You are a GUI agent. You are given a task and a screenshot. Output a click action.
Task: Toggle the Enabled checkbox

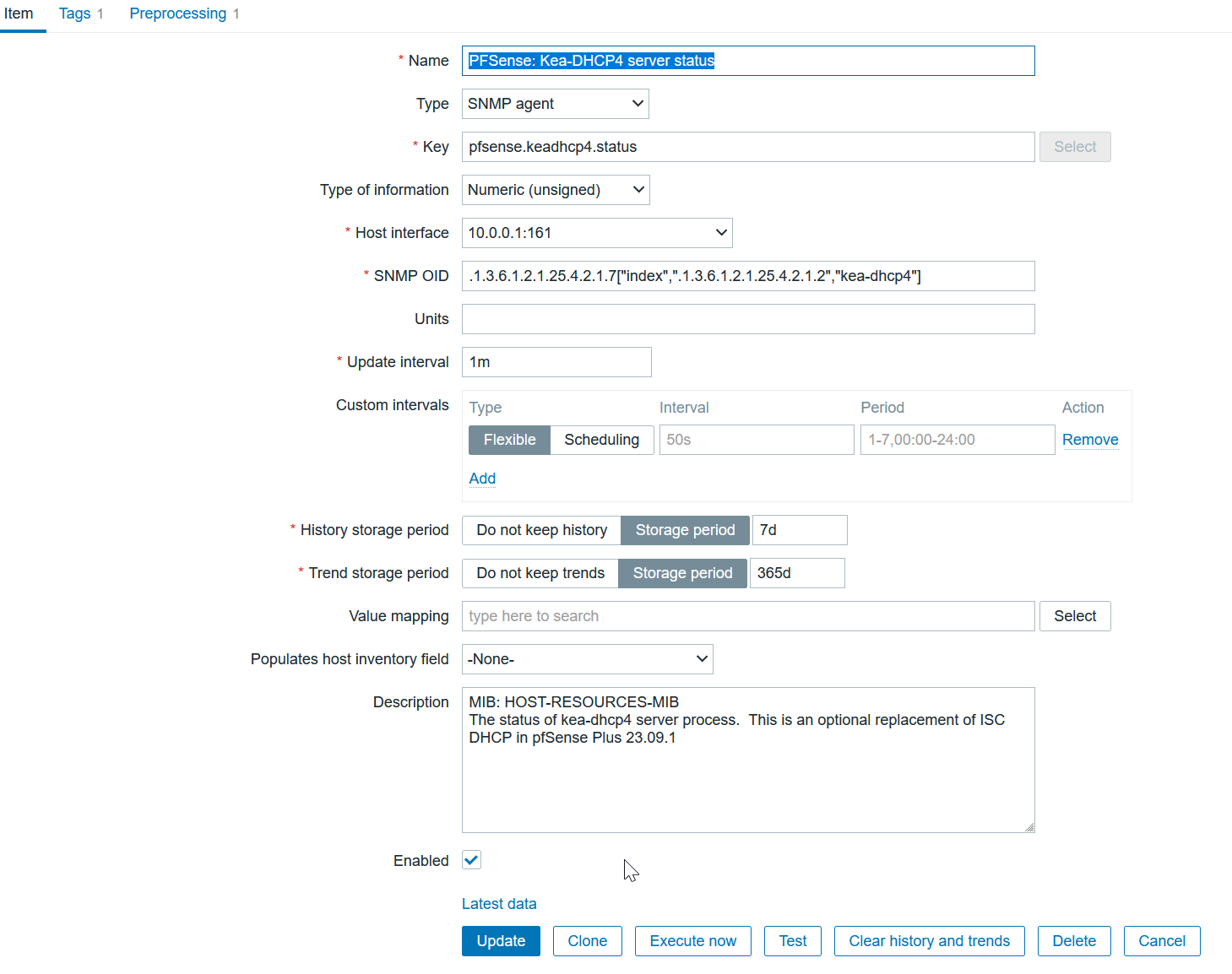(471, 860)
